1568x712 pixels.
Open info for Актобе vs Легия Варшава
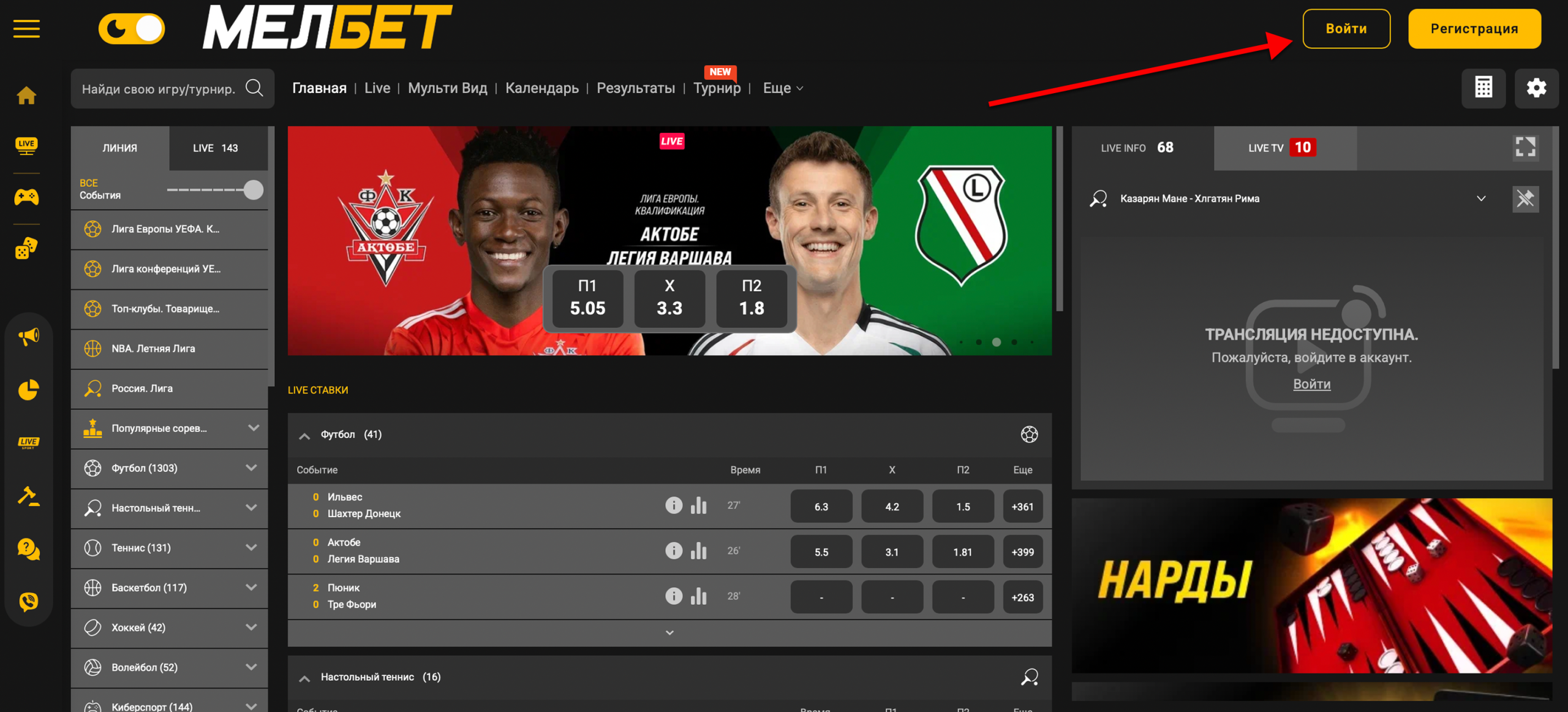point(674,551)
